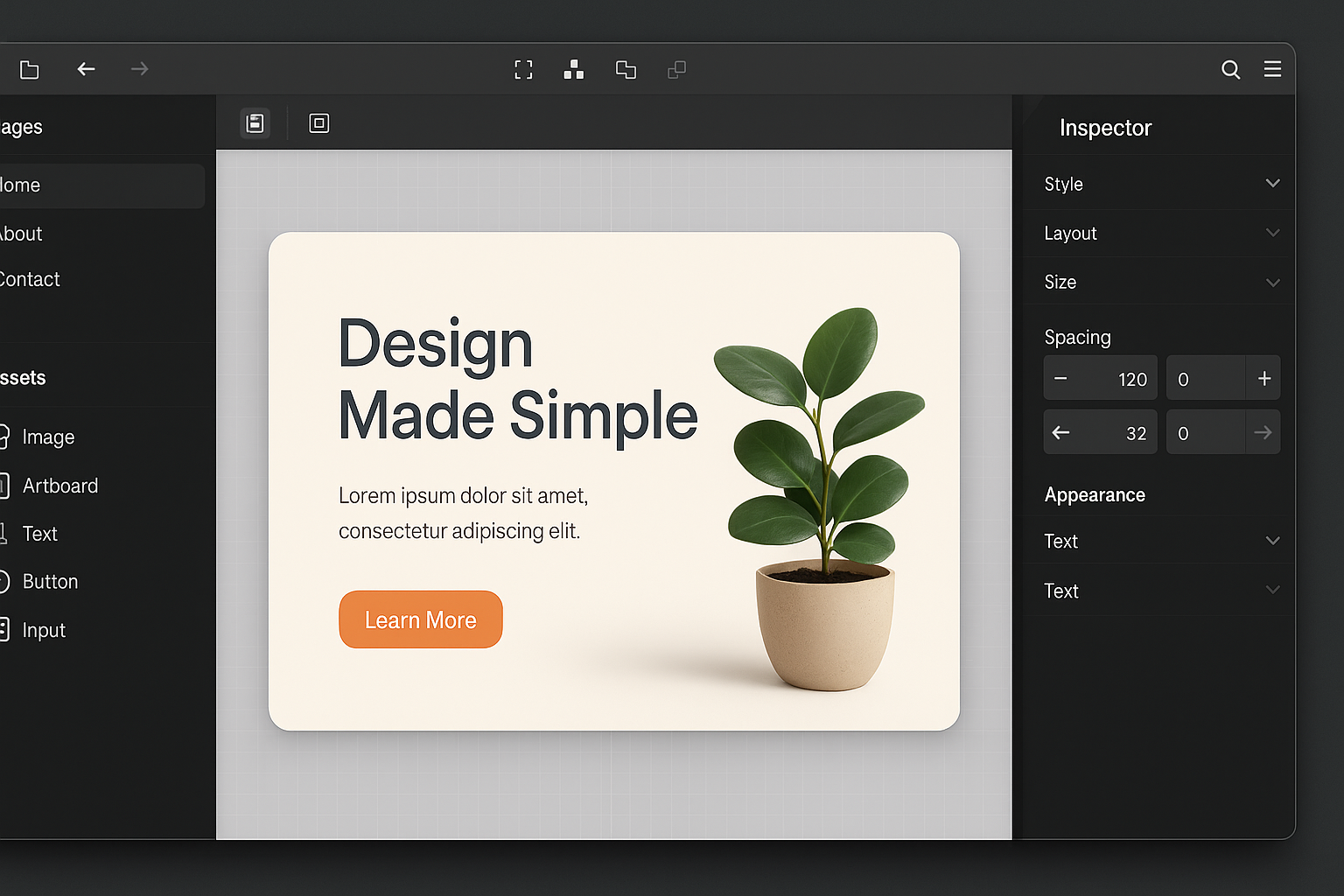Click the overlapping rectangles icon
Screen dimensions: 1344x896
coord(626,70)
